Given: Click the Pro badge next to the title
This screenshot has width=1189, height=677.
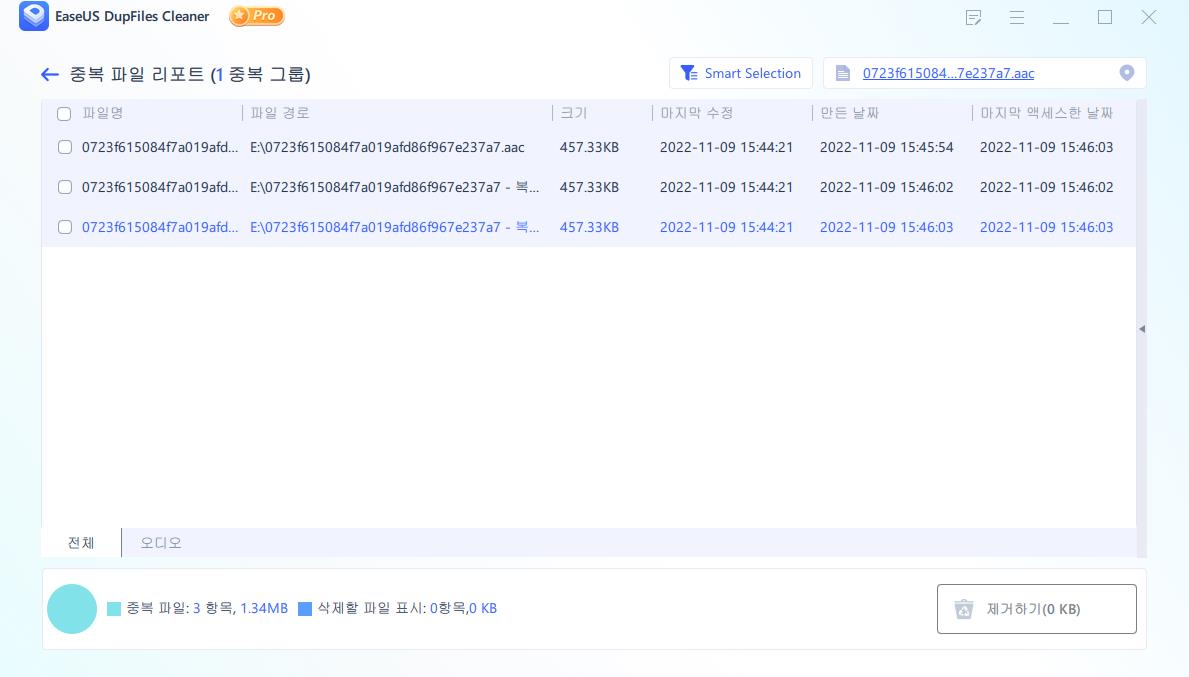Looking at the screenshot, I should tap(256, 16).
